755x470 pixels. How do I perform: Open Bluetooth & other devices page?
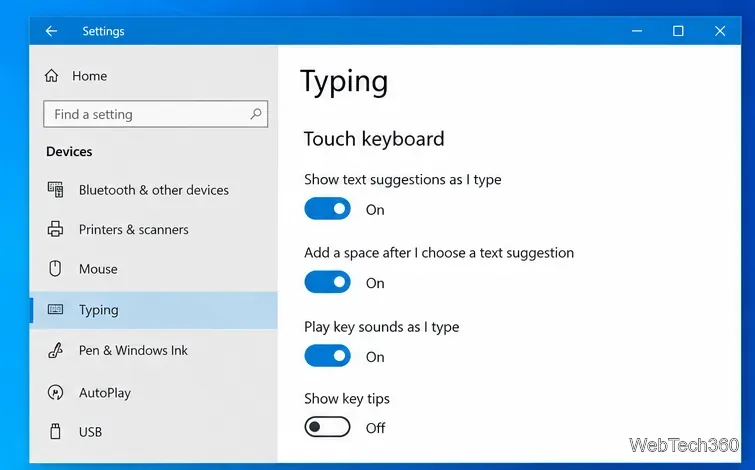coord(154,190)
